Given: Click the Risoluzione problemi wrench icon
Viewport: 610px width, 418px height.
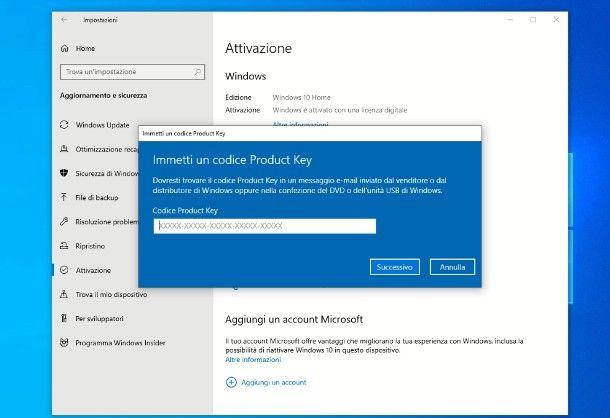Looking at the screenshot, I should point(64,222).
